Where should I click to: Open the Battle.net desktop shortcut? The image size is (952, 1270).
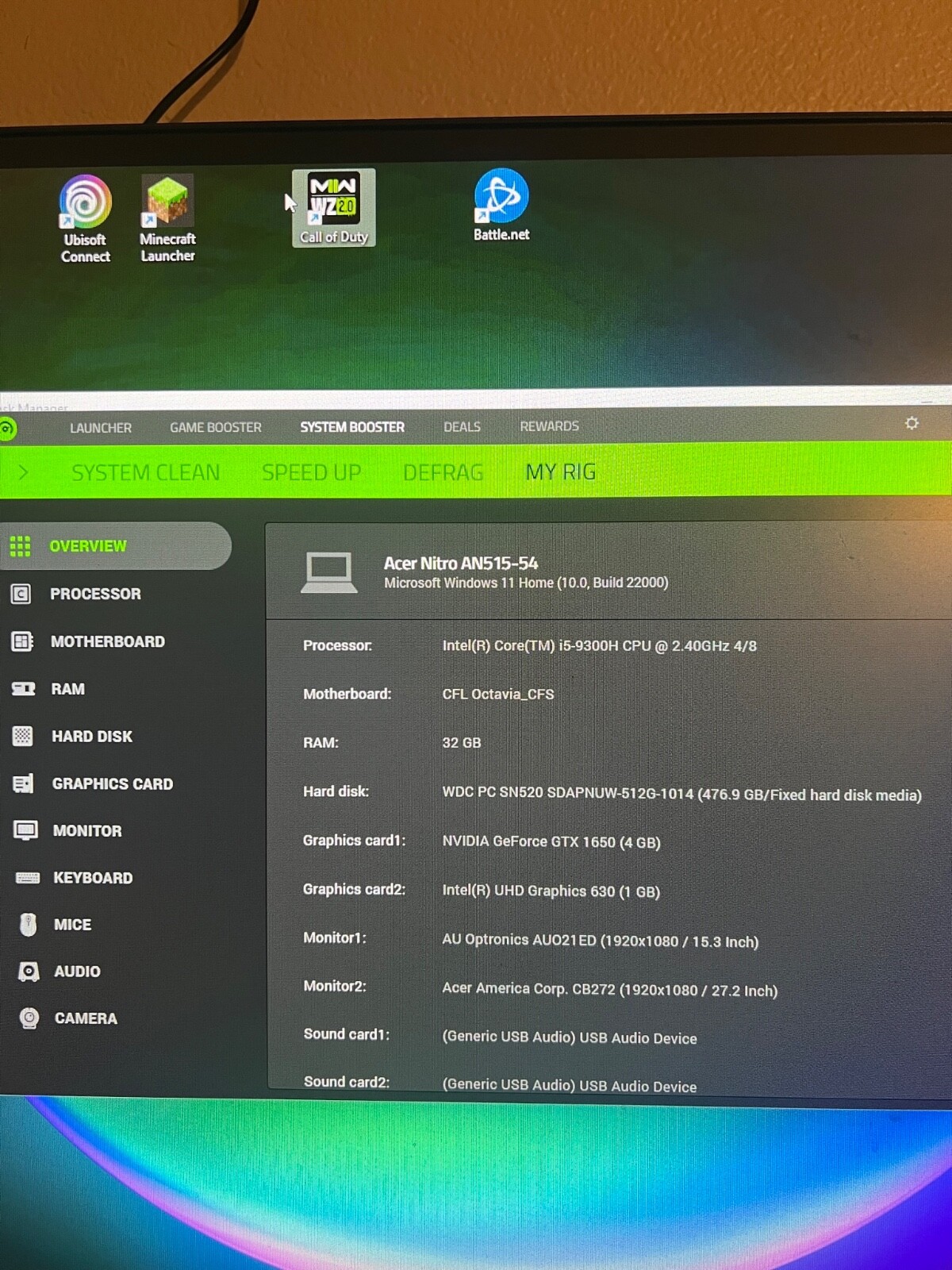501,205
